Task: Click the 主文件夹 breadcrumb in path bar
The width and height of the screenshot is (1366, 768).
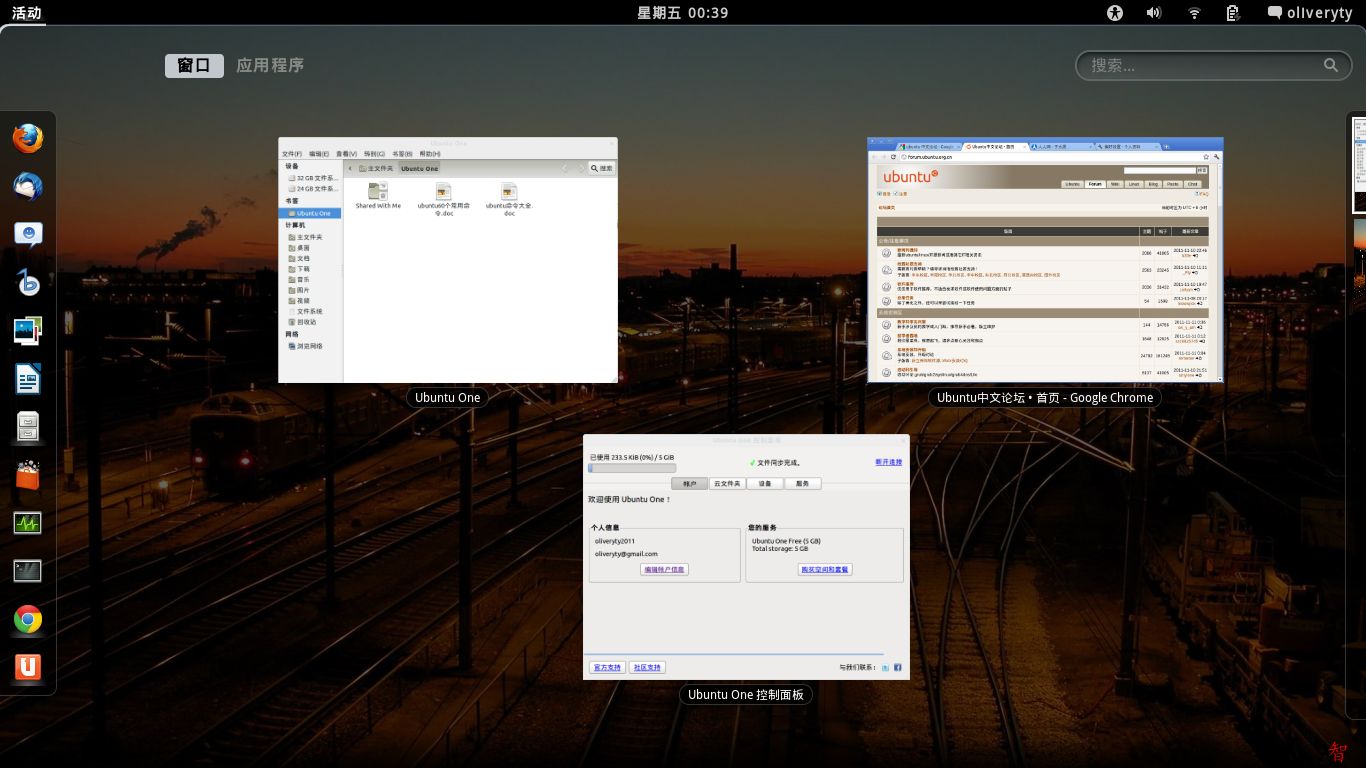Action: click(x=377, y=168)
